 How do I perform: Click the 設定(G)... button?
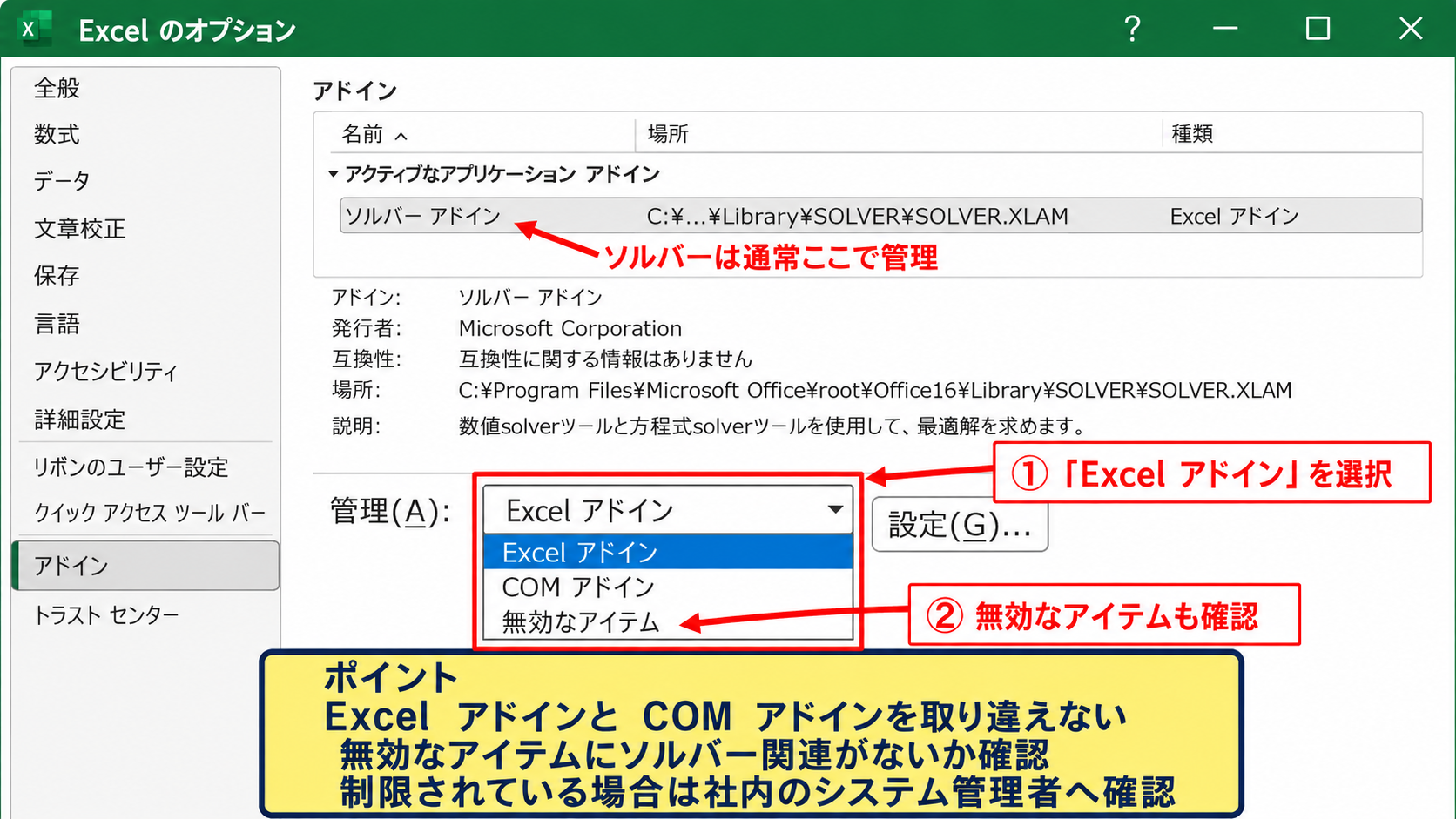coord(960,524)
